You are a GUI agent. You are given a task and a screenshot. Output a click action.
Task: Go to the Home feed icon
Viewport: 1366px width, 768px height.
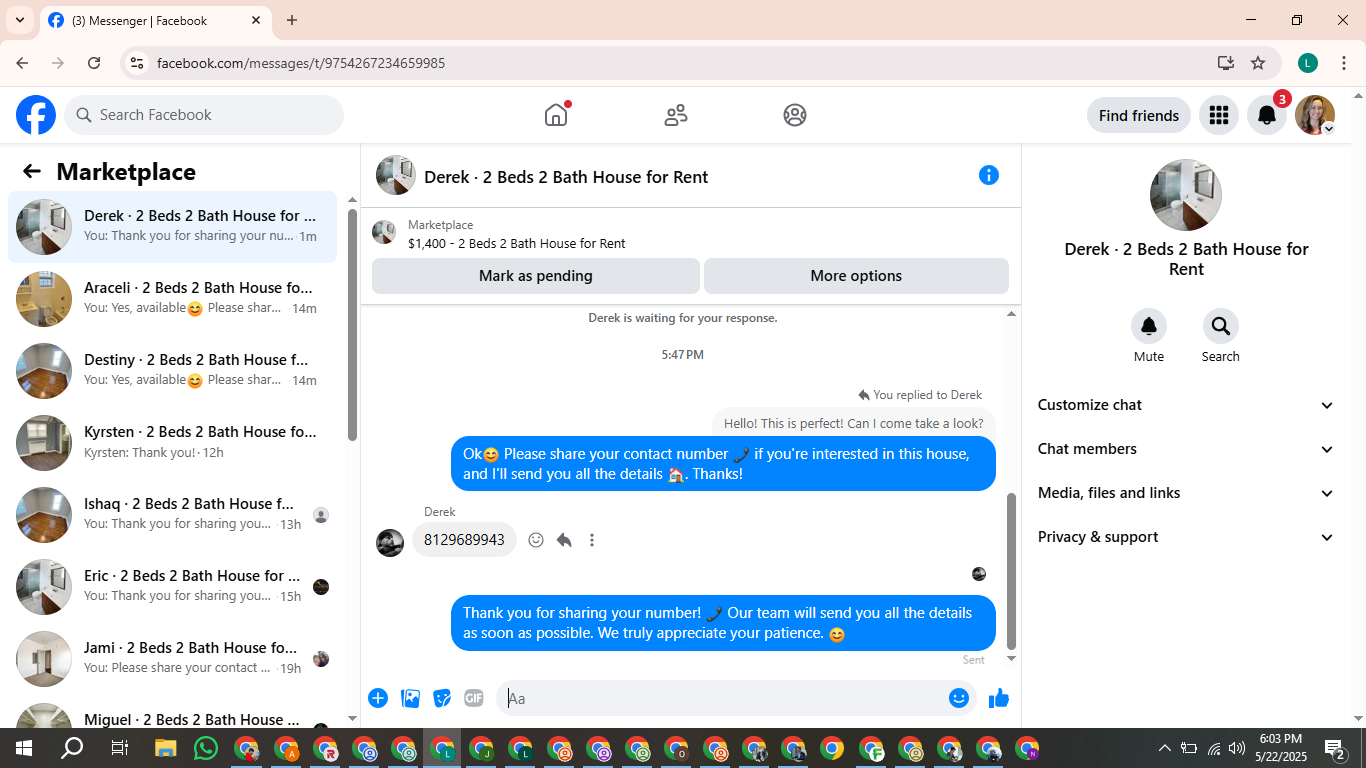[556, 115]
